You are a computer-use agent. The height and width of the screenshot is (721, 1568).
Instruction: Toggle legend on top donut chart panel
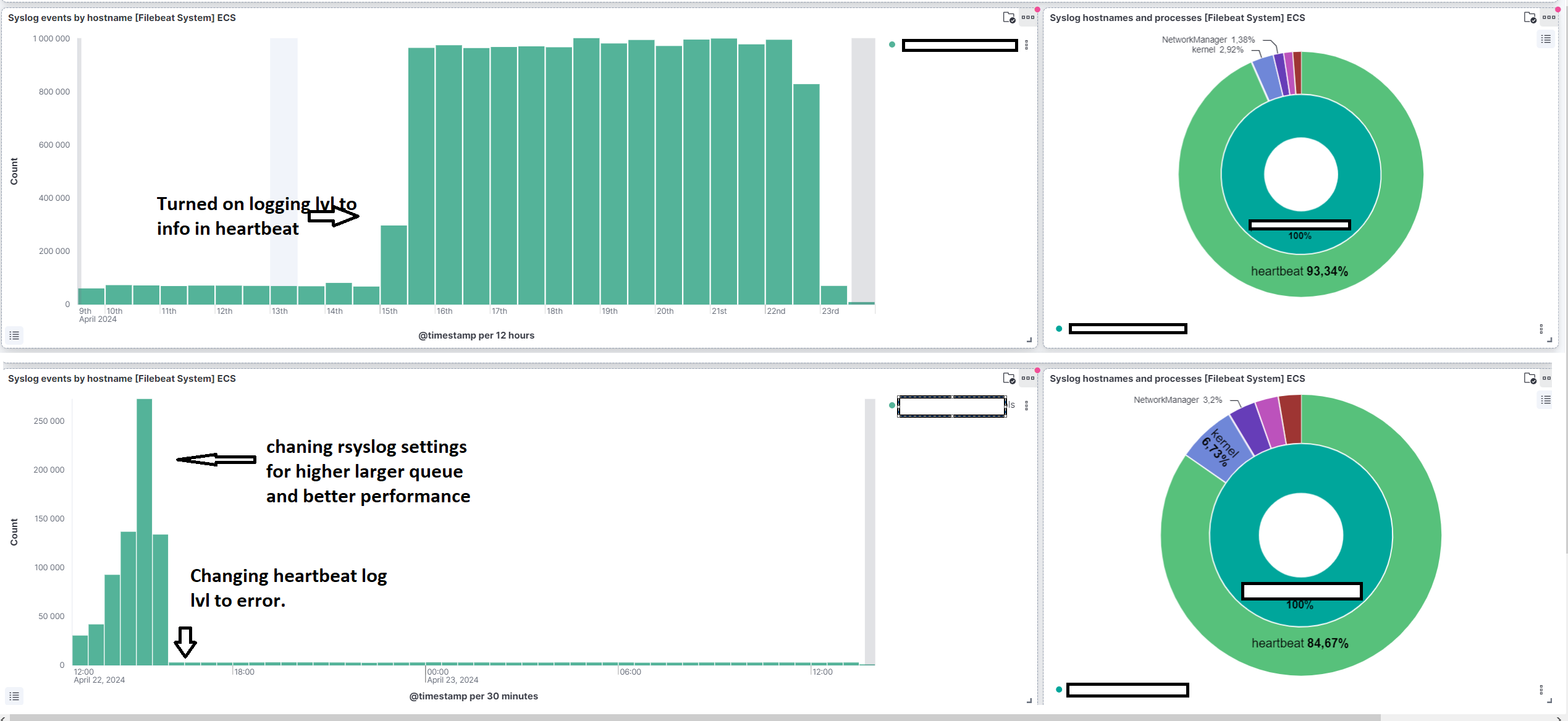coord(1546,40)
